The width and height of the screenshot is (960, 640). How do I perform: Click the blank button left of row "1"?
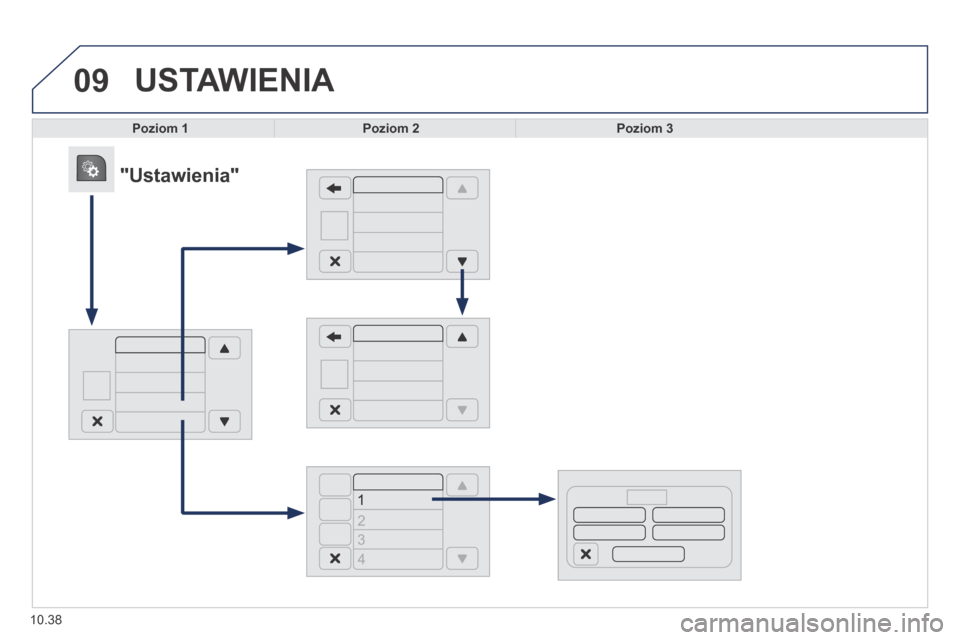coord(335,484)
